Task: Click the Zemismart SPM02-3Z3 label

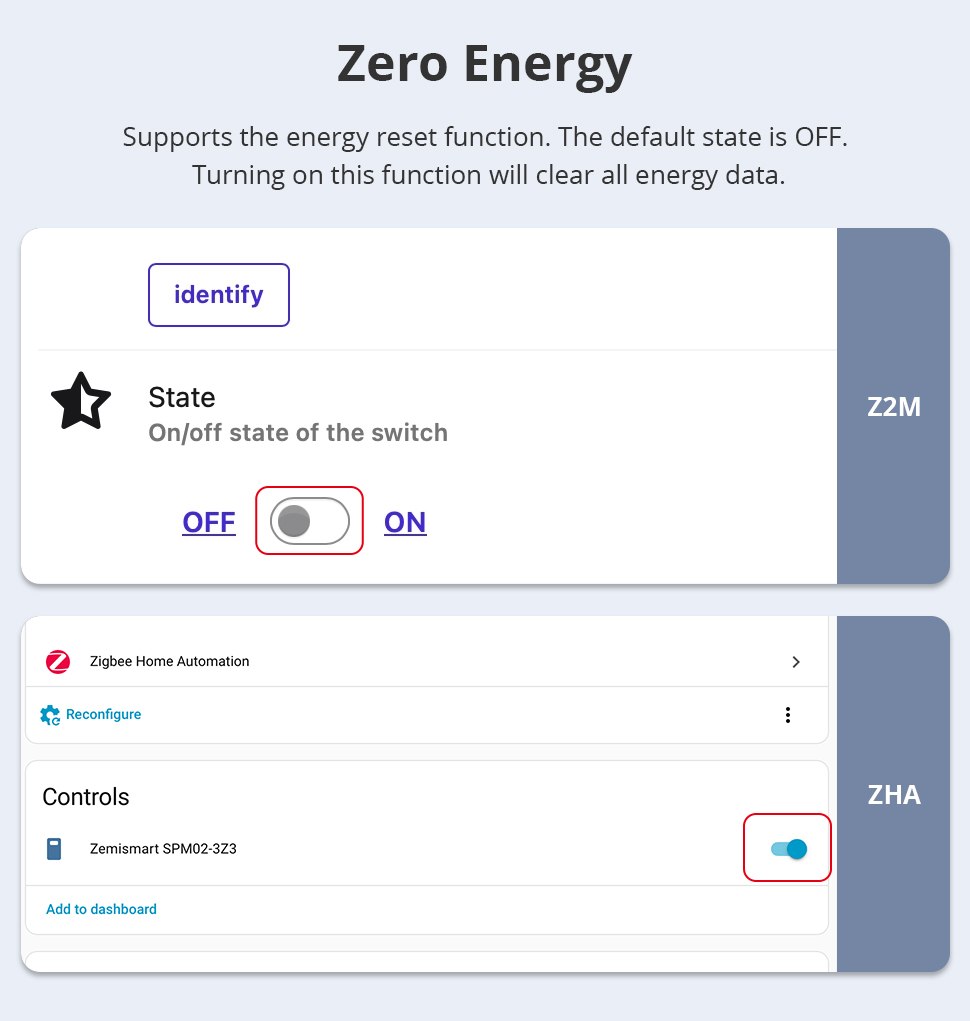Action: [163, 849]
